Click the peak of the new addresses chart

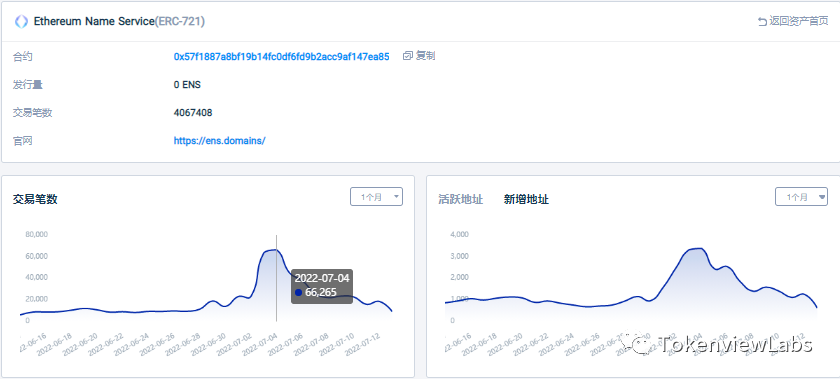696,248
